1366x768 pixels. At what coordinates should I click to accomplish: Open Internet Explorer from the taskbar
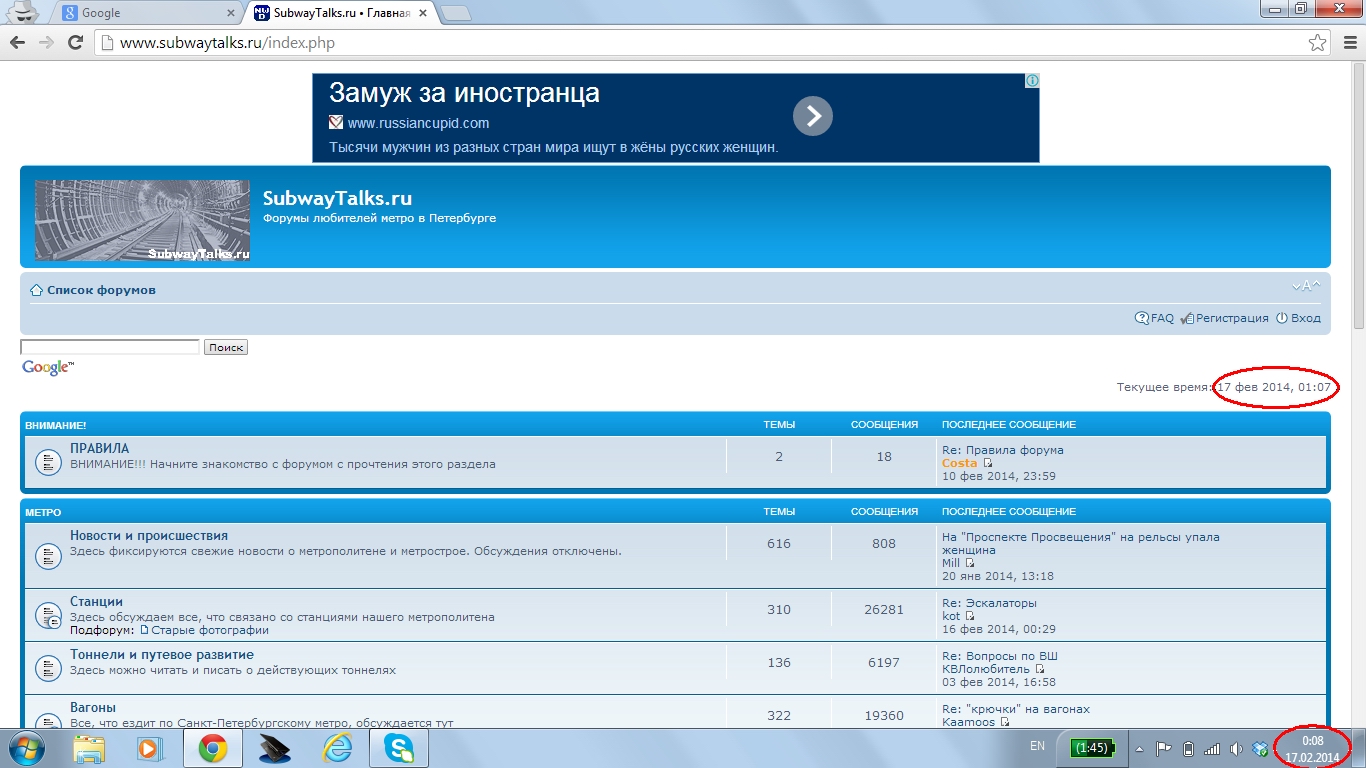coord(335,748)
